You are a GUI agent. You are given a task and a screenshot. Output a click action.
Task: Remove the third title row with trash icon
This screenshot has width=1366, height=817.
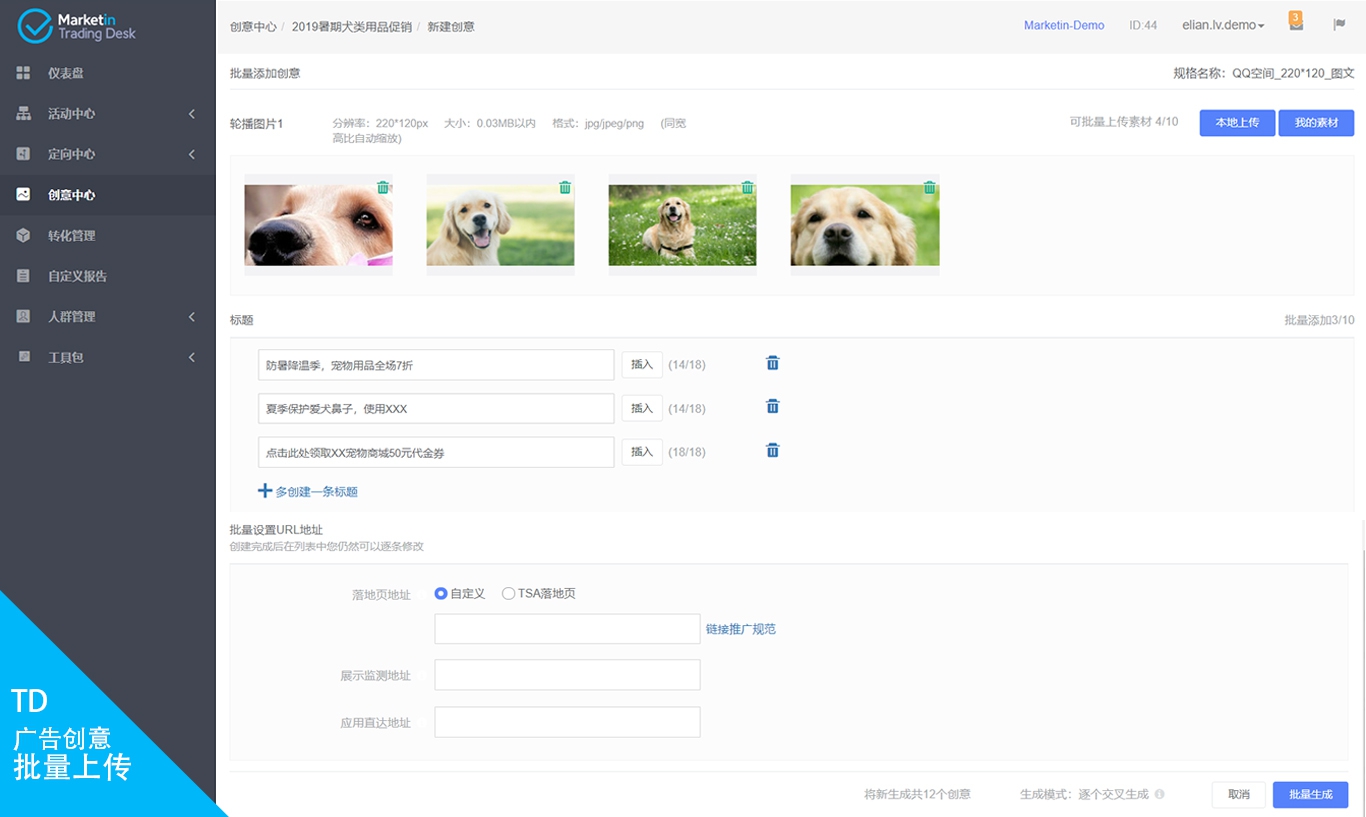point(772,451)
